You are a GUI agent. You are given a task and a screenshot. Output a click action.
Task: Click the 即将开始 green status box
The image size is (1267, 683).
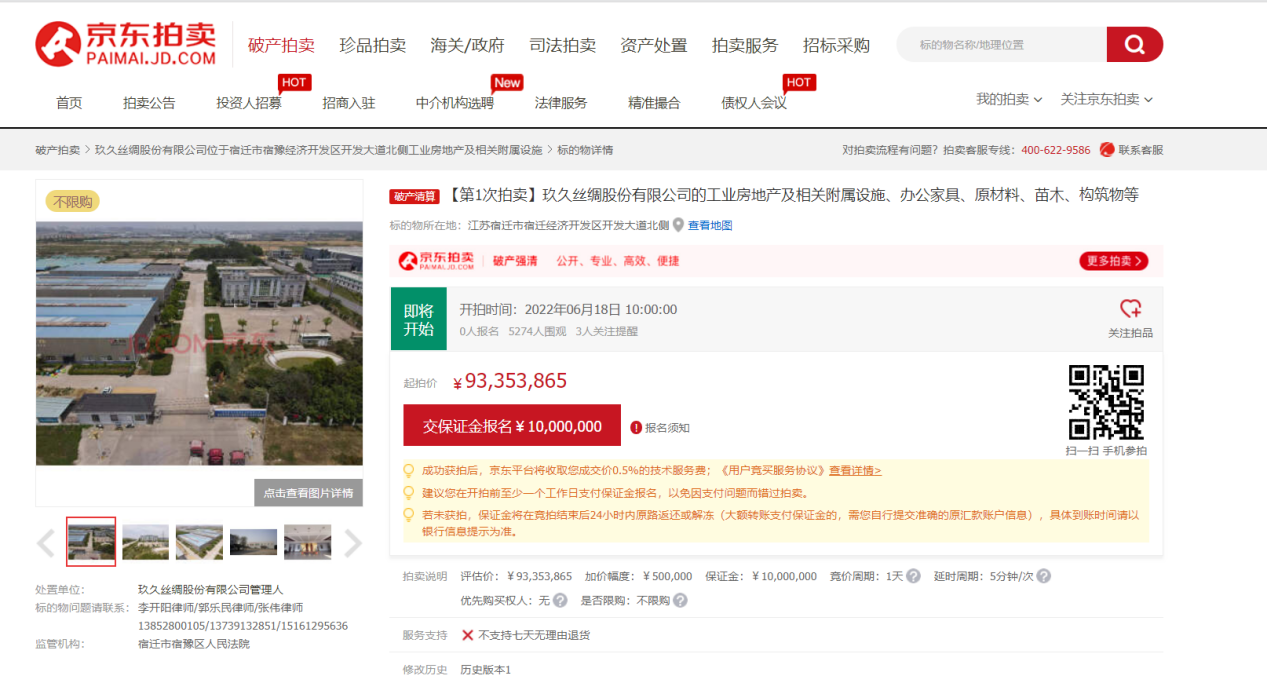(418, 319)
